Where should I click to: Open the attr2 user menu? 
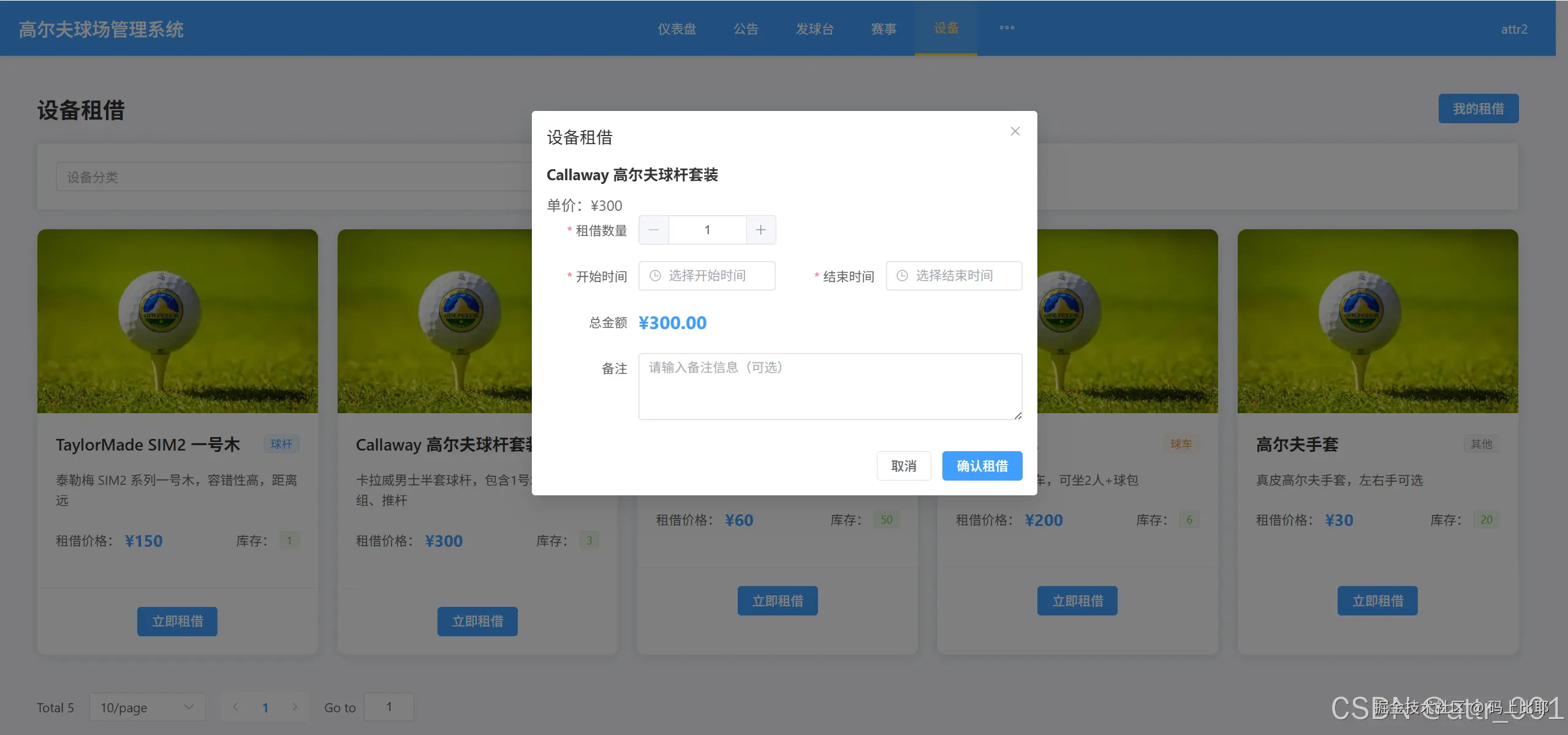point(1513,29)
